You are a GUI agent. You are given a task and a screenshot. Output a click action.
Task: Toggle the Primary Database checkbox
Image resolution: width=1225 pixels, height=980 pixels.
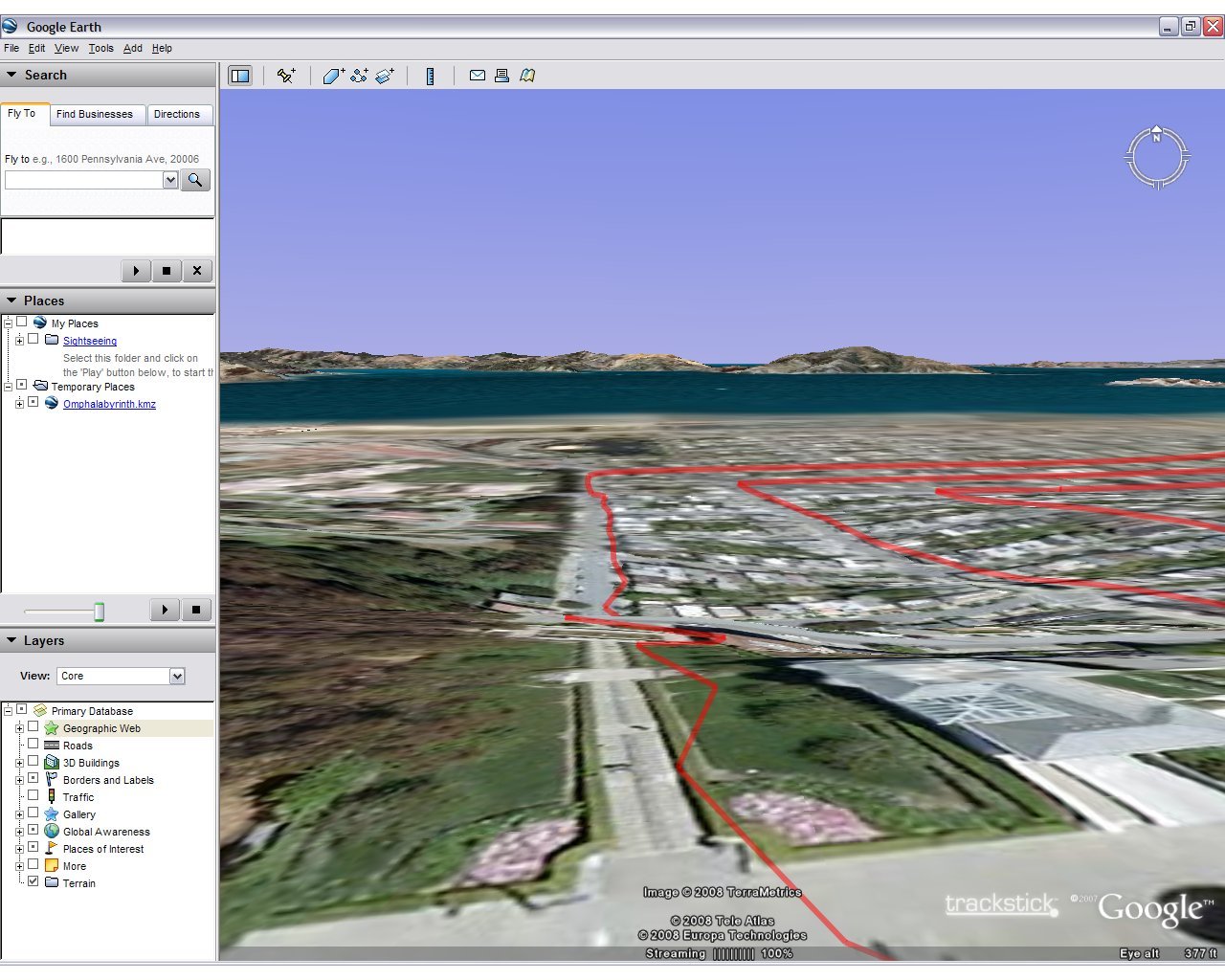21,709
